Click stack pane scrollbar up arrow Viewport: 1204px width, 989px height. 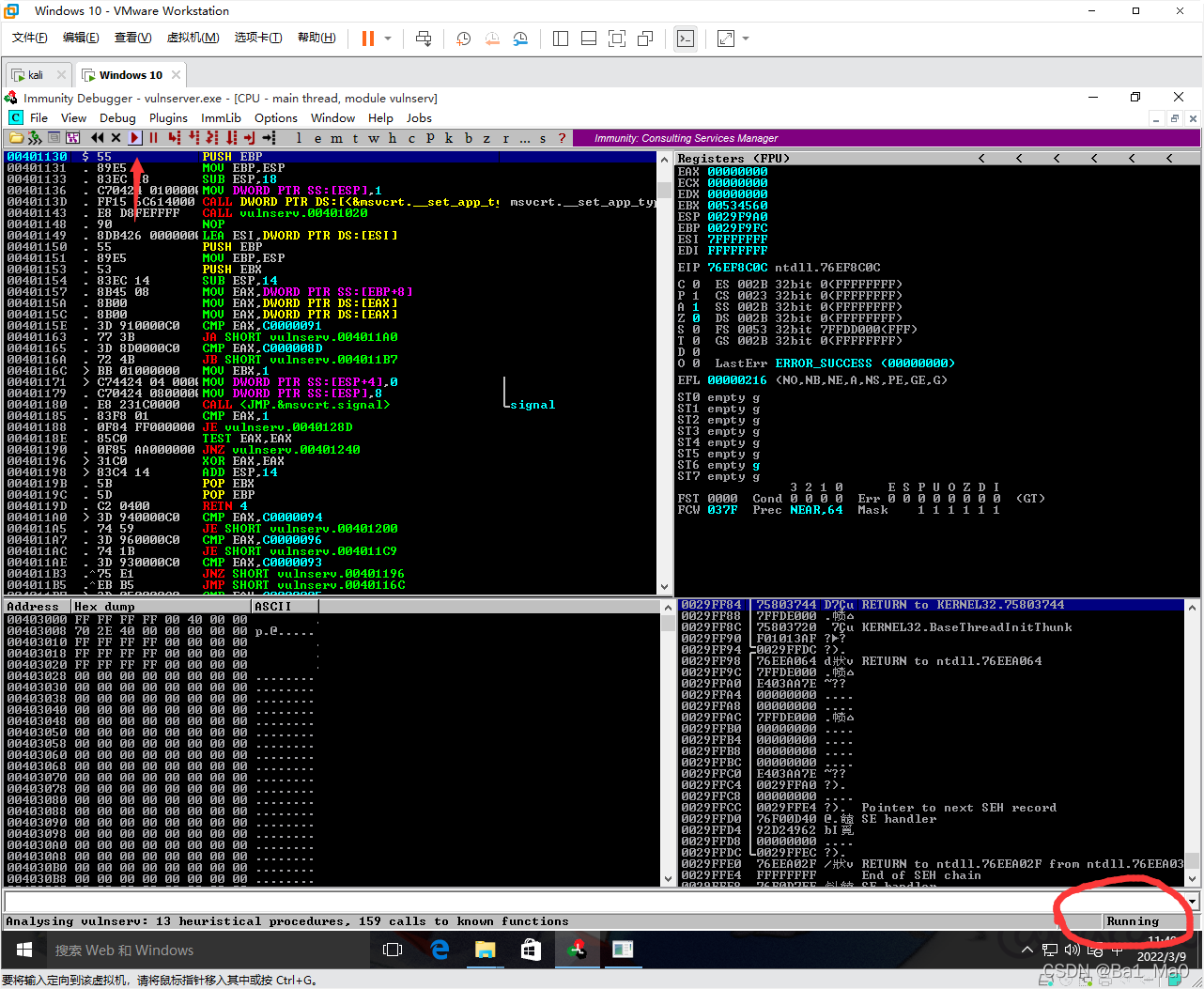(x=1193, y=609)
